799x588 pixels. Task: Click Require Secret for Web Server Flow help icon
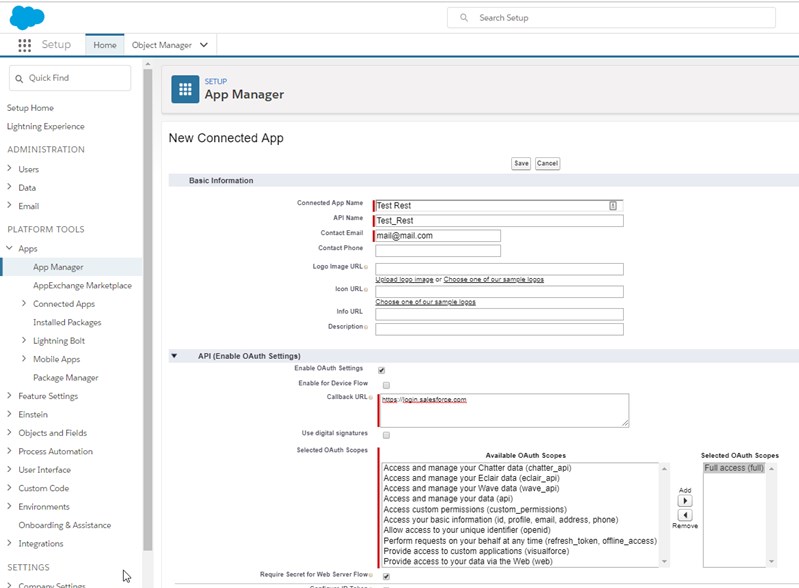(x=370, y=575)
